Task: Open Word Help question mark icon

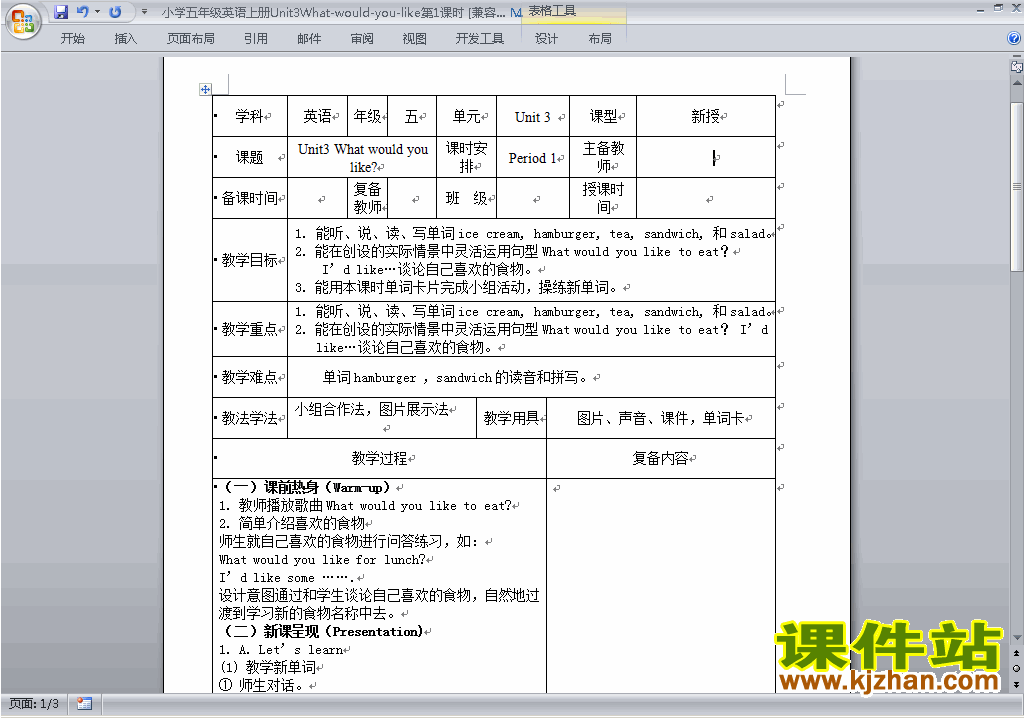Action: point(1014,39)
